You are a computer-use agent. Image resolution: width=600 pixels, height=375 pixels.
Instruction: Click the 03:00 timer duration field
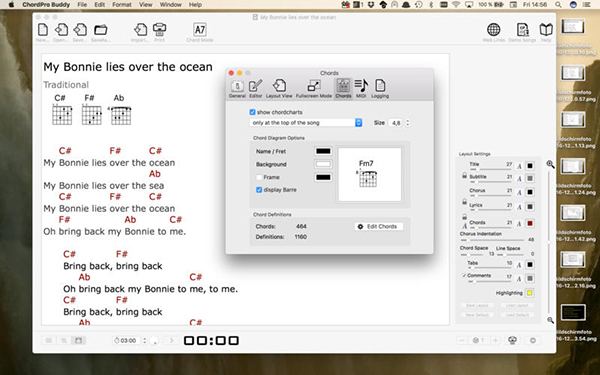pyautogui.click(x=127, y=340)
